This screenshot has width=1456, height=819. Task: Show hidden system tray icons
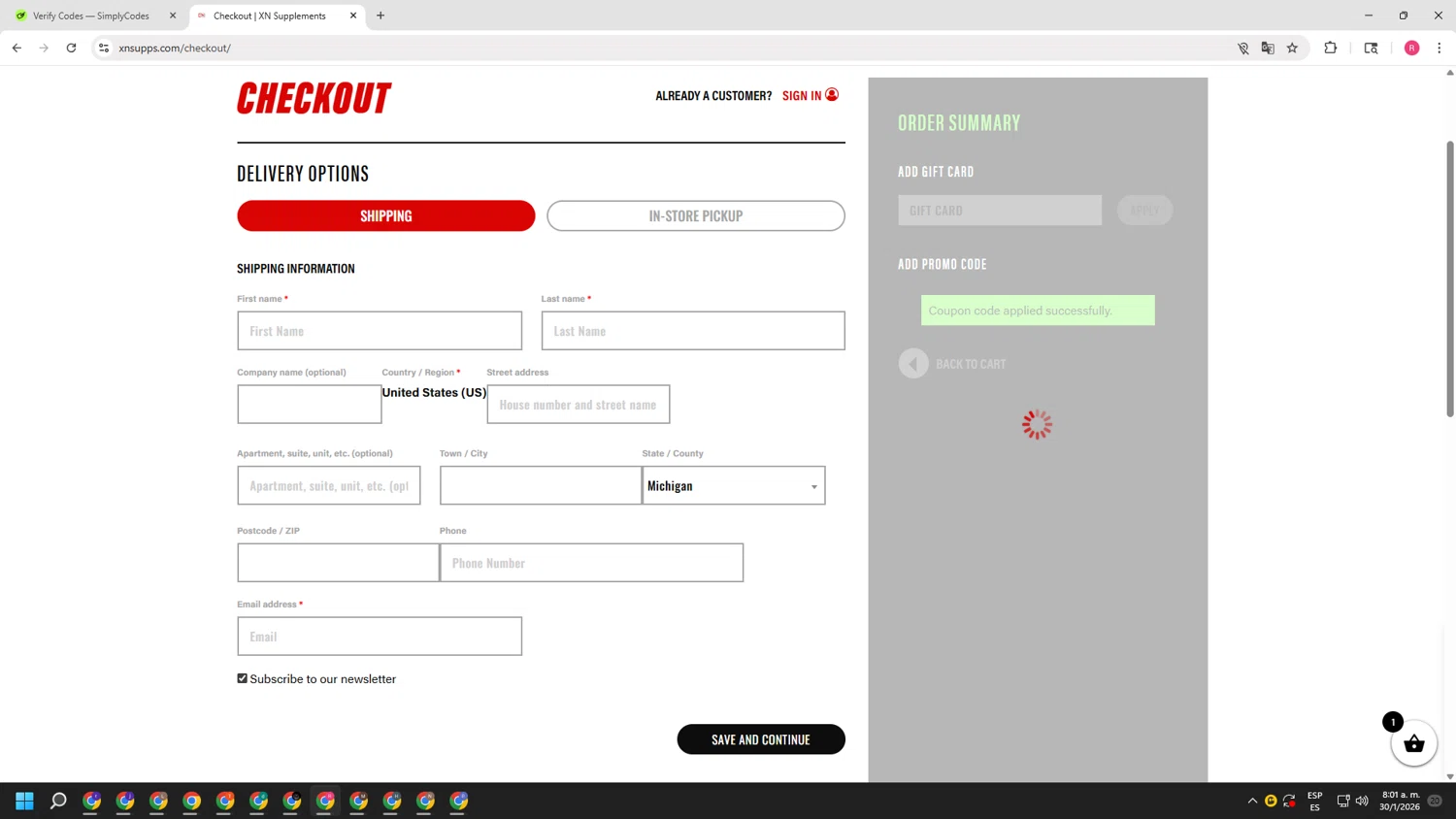coord(1252,801)
